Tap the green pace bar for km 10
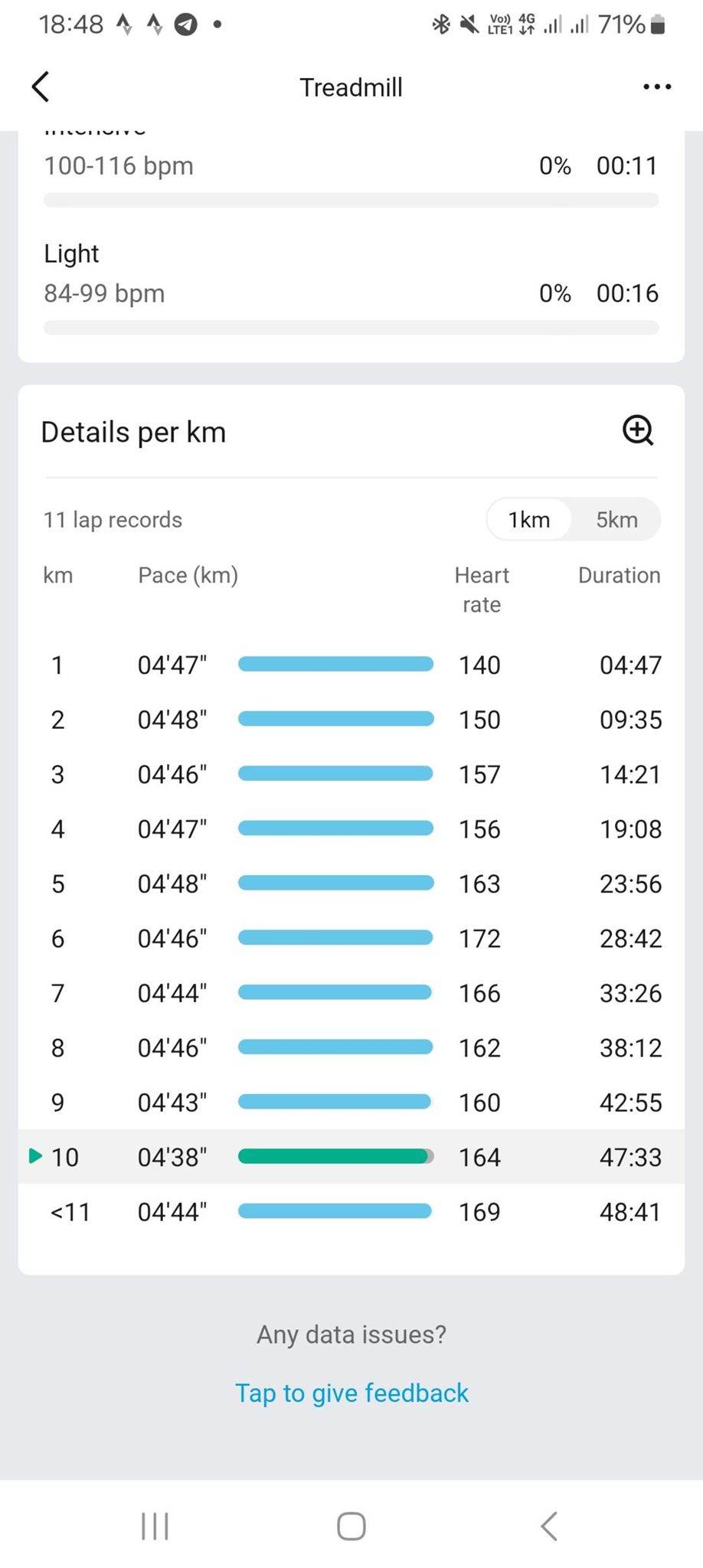This screenshot has width=703, height=1568. click(335, 1156)
